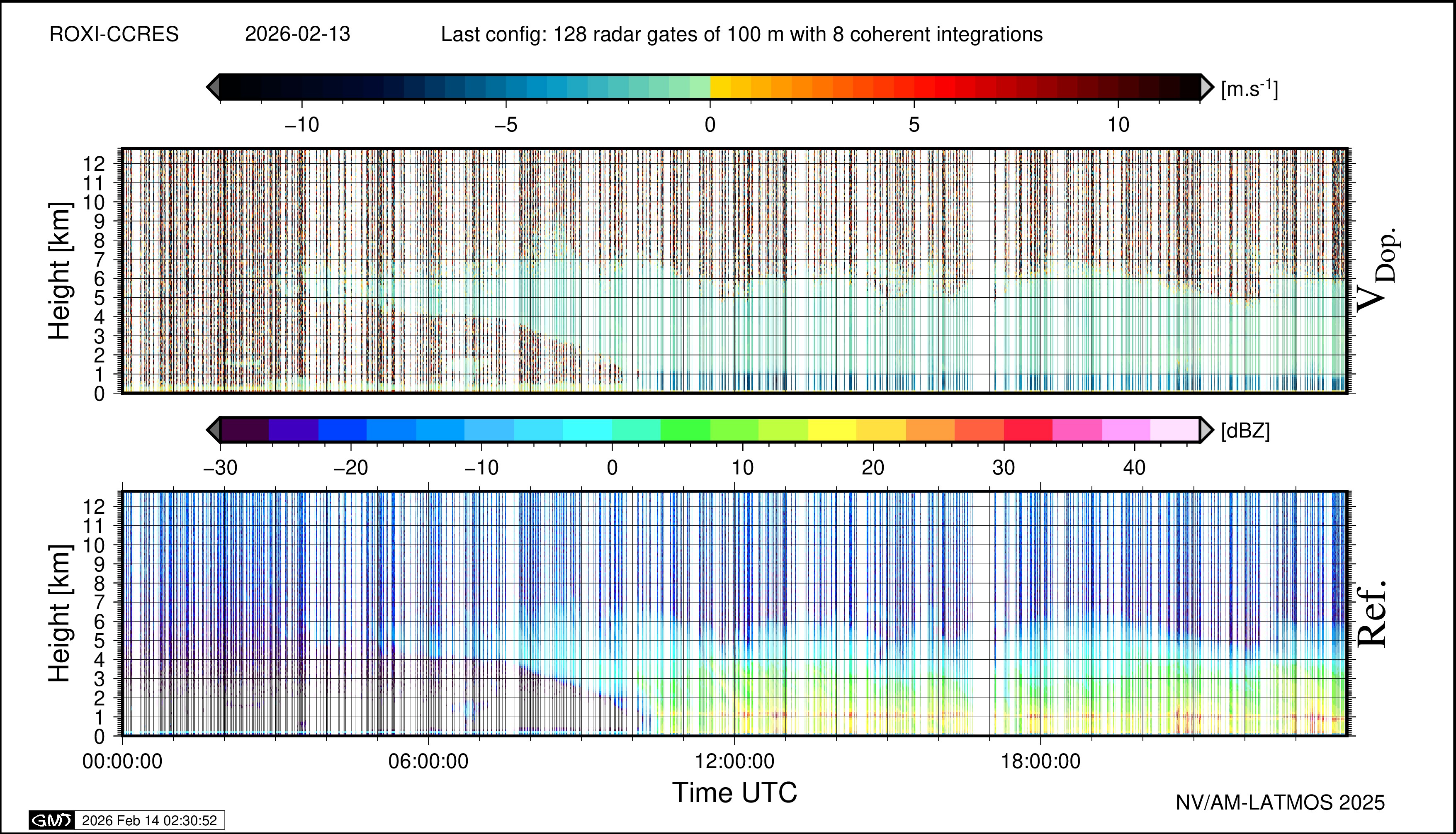Click the 06:00:00 time axis label
Screen dimensions: 1456x834
click(428, 762)
